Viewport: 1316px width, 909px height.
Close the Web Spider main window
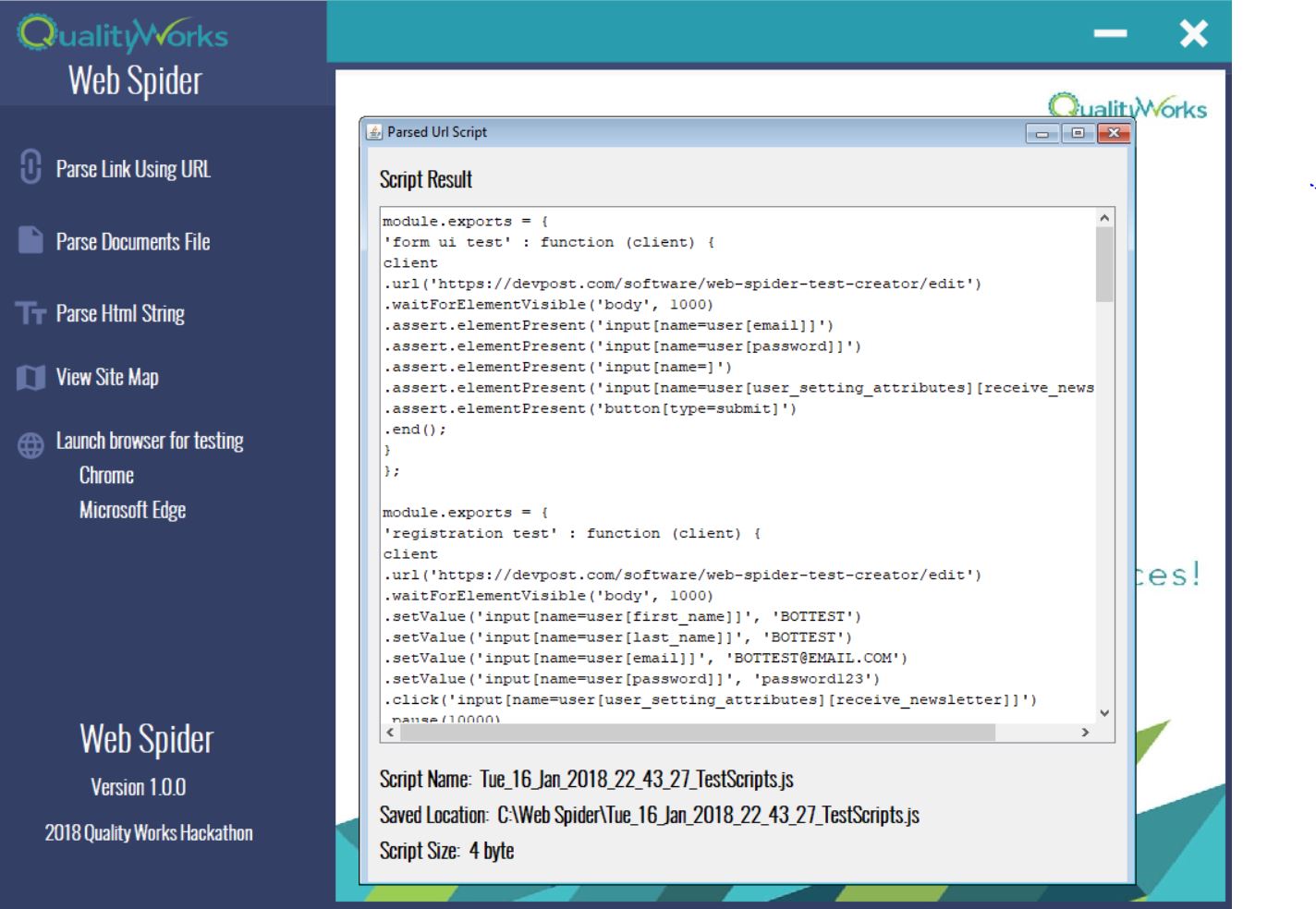1193,34
